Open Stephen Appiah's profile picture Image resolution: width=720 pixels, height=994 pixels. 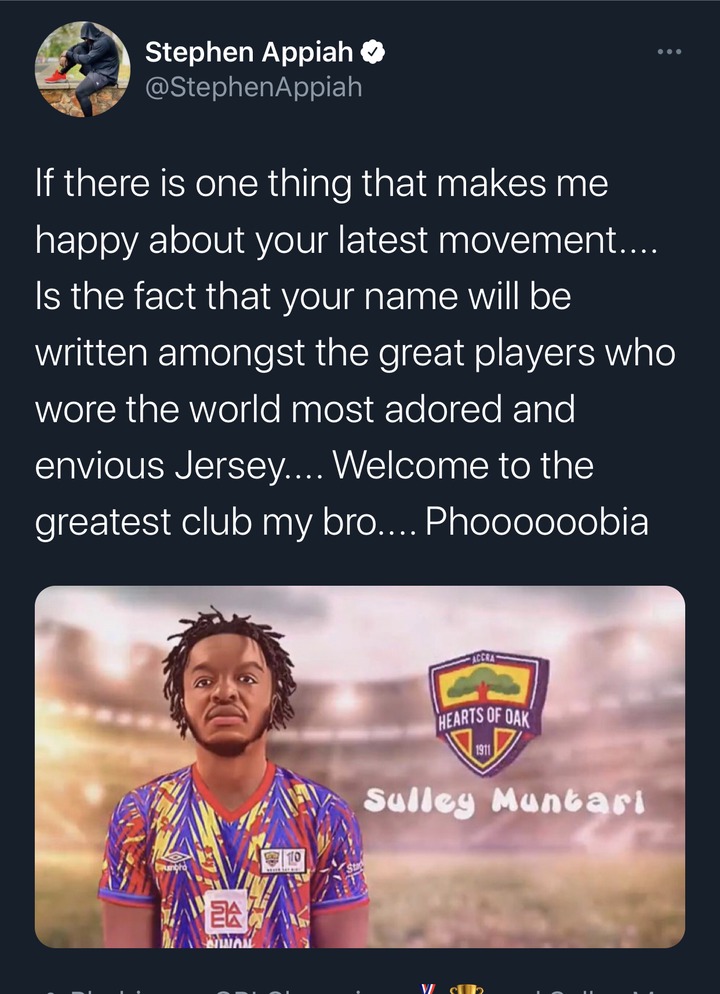coord(82,69)
